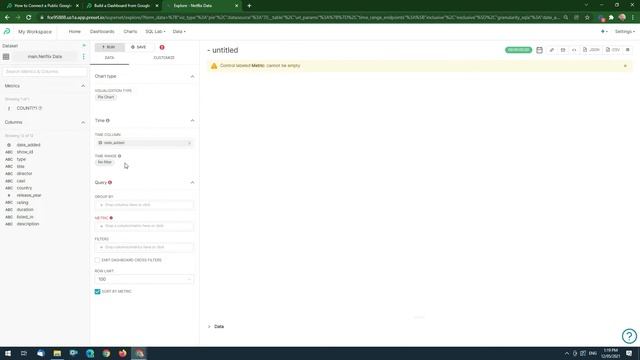Open Edge browser from the taskbar
640x360 pixels.
tap(90, 353)
